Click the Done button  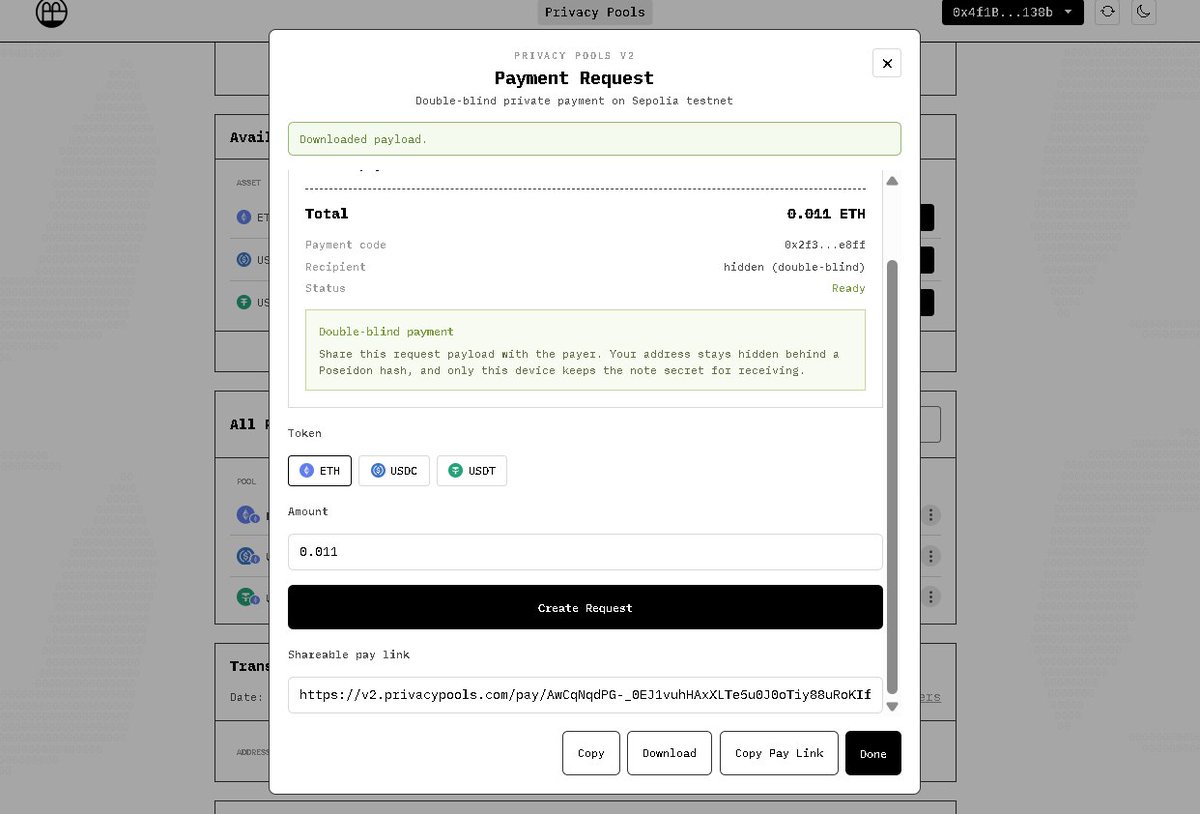[873, 753]
